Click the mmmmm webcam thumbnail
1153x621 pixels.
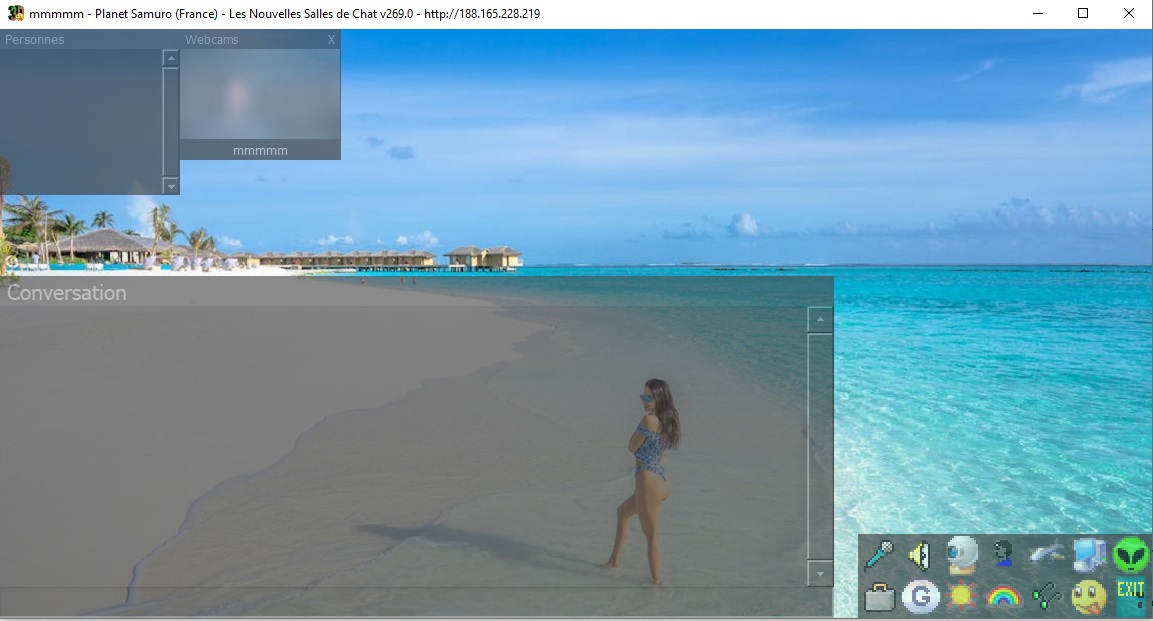coord(260,95)
